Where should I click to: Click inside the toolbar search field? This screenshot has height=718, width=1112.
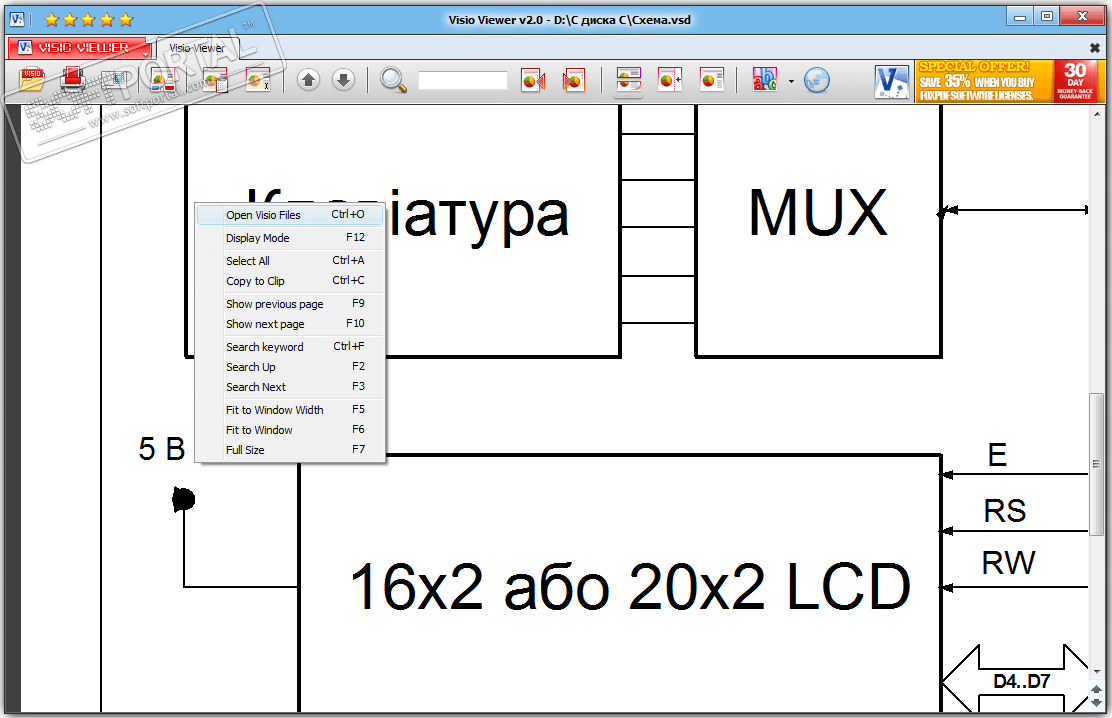coord(462,80)
